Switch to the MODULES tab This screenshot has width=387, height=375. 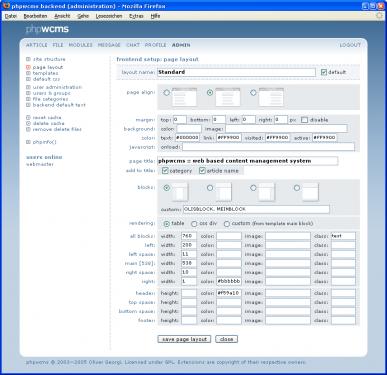pyautogui.click(x=80, y=45)
